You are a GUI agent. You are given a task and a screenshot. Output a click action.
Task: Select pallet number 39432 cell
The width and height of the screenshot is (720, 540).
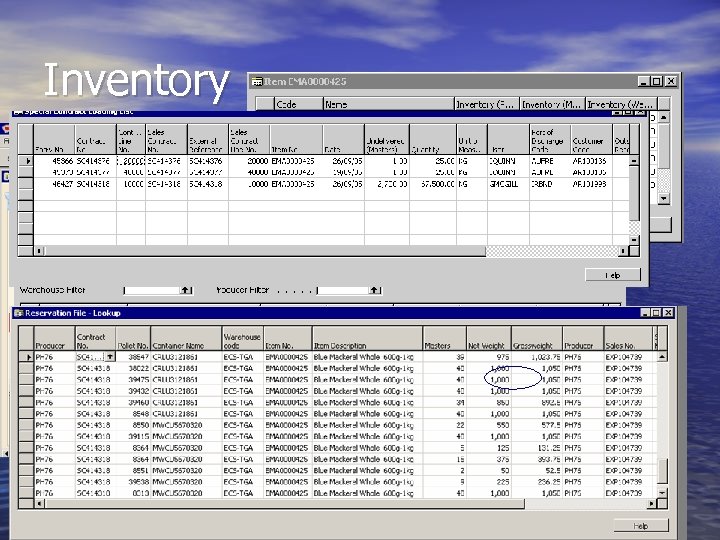click(133, 391)
